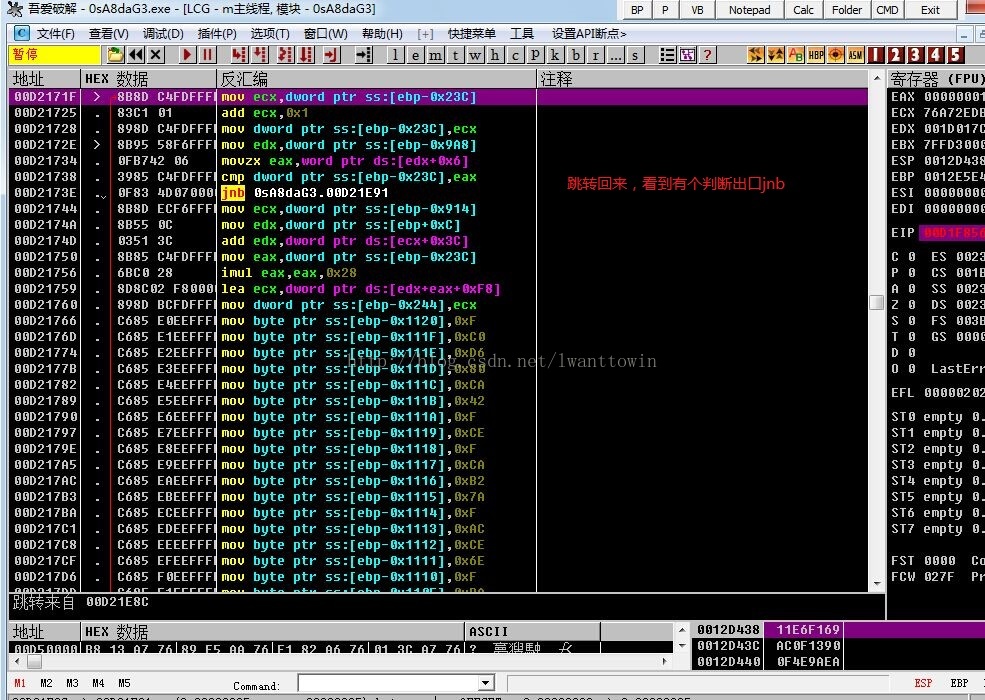Click the disassembly scrollbar down arrow

coord(877,584)
